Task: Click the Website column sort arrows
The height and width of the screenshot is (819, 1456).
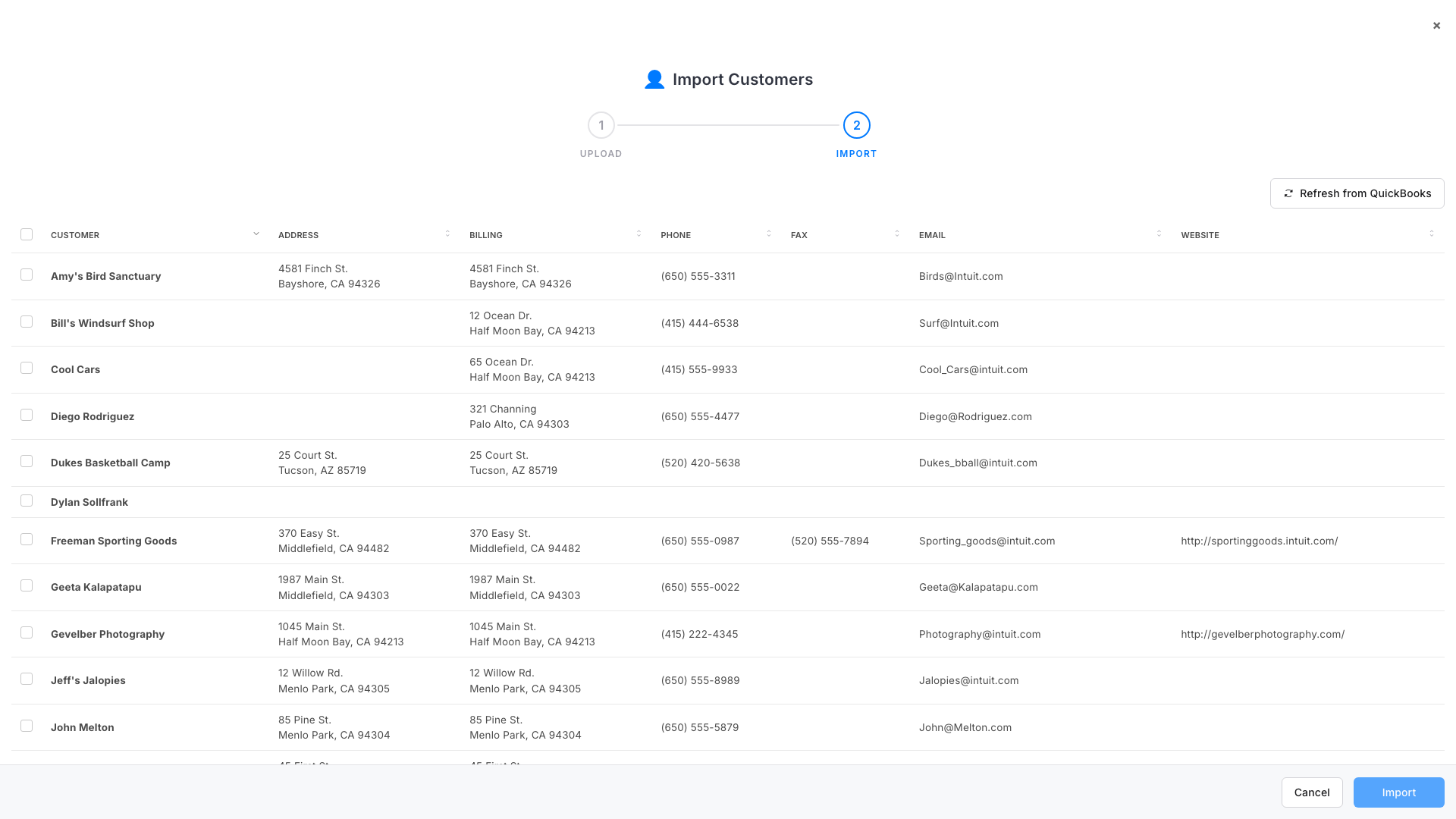Action: pos(1432,234)
